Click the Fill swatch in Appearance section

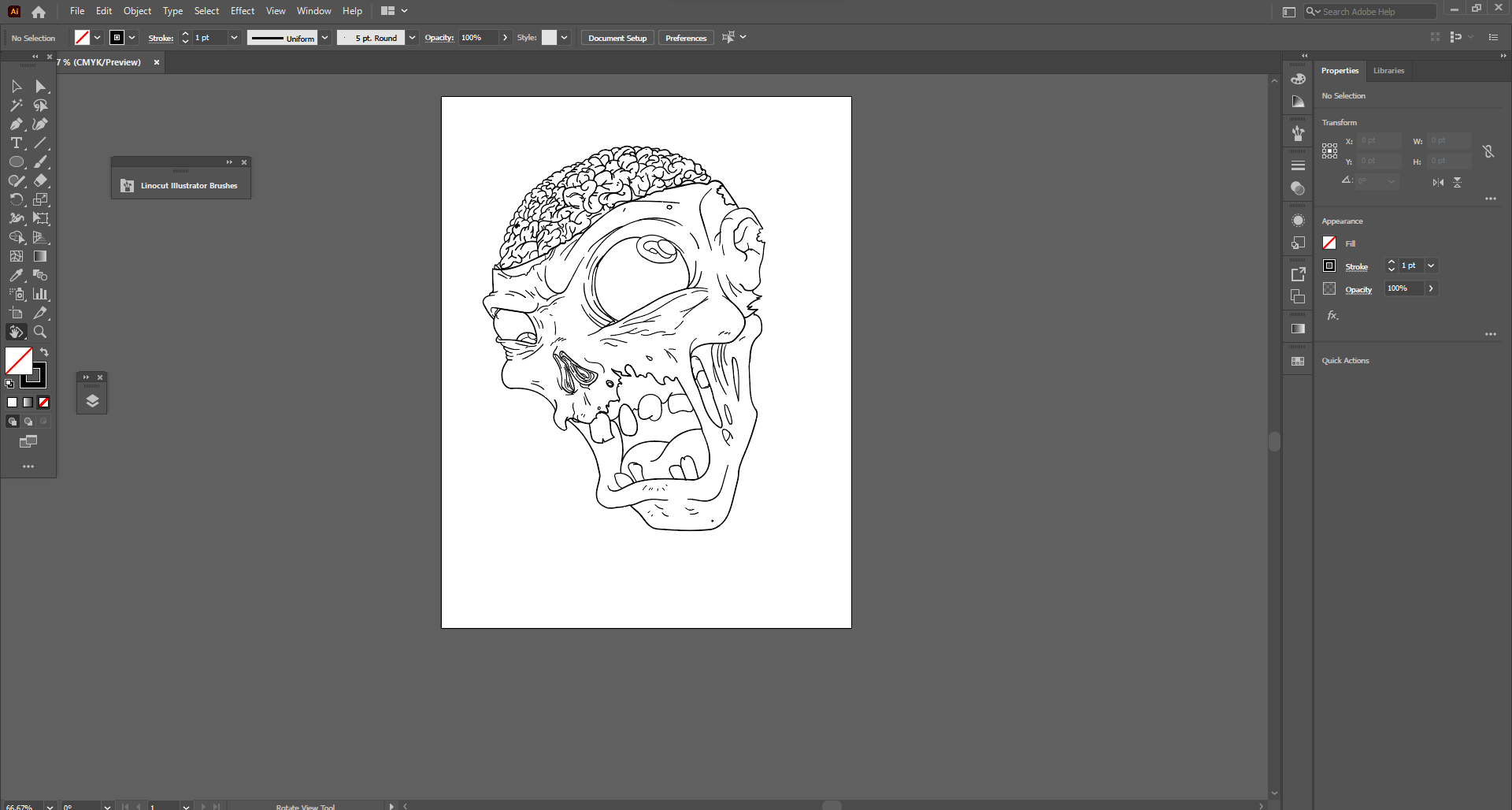1329,243
